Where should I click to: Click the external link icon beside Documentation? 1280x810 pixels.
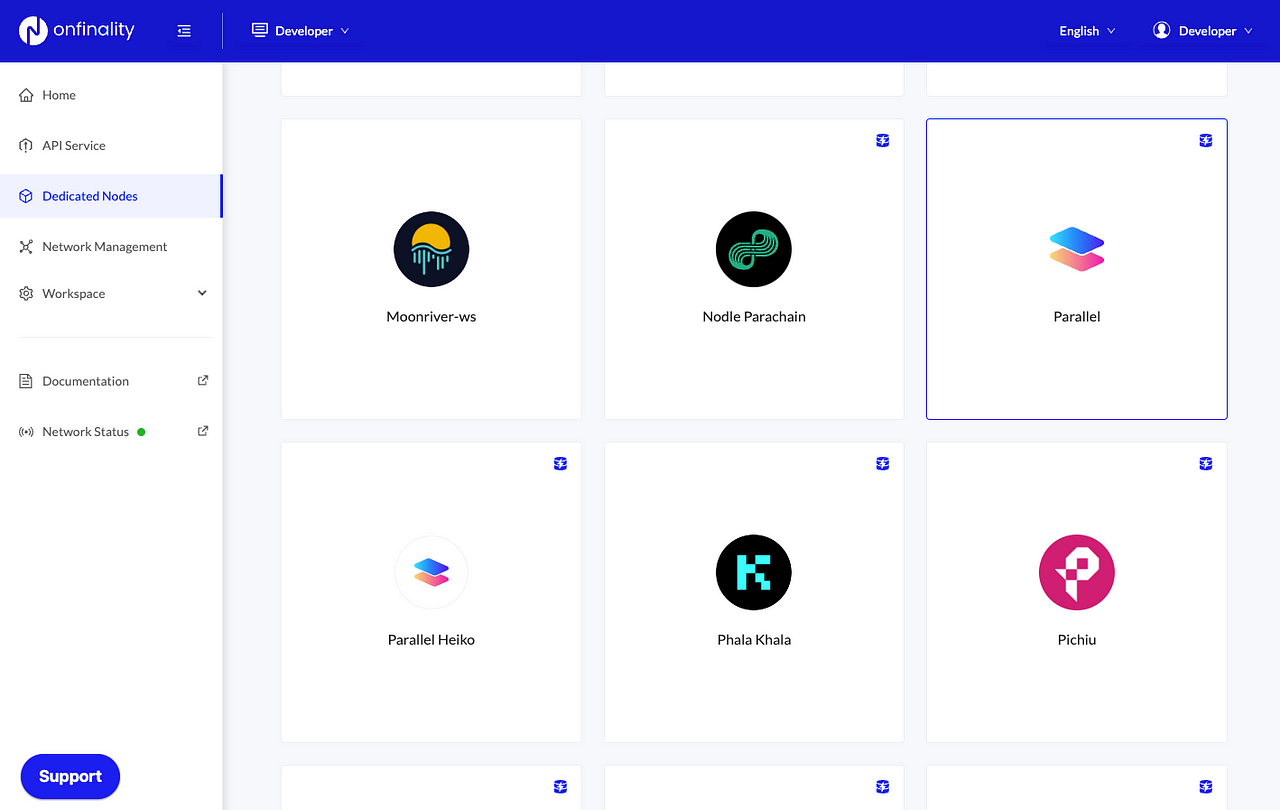203,380
